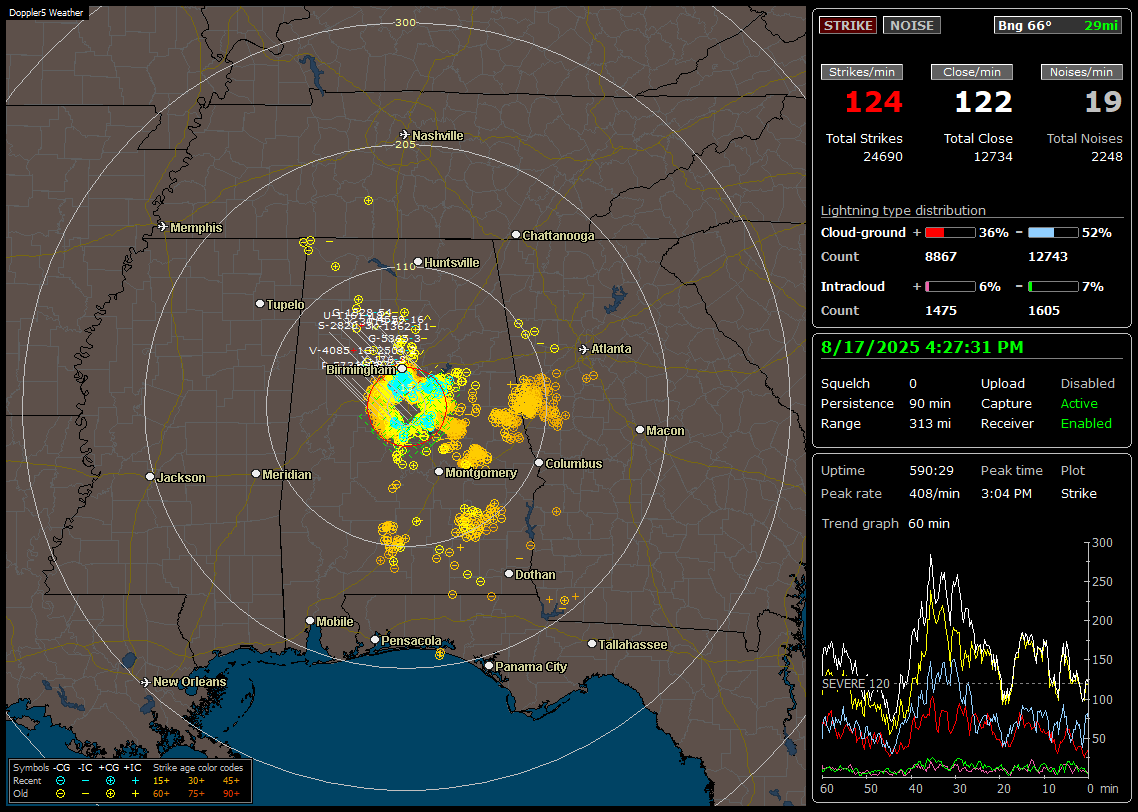This screenshot has width=1138, height=812.
Task: Click the Tallahassee city marker dot
Action: pyautogui.click(x=592, y=644)
